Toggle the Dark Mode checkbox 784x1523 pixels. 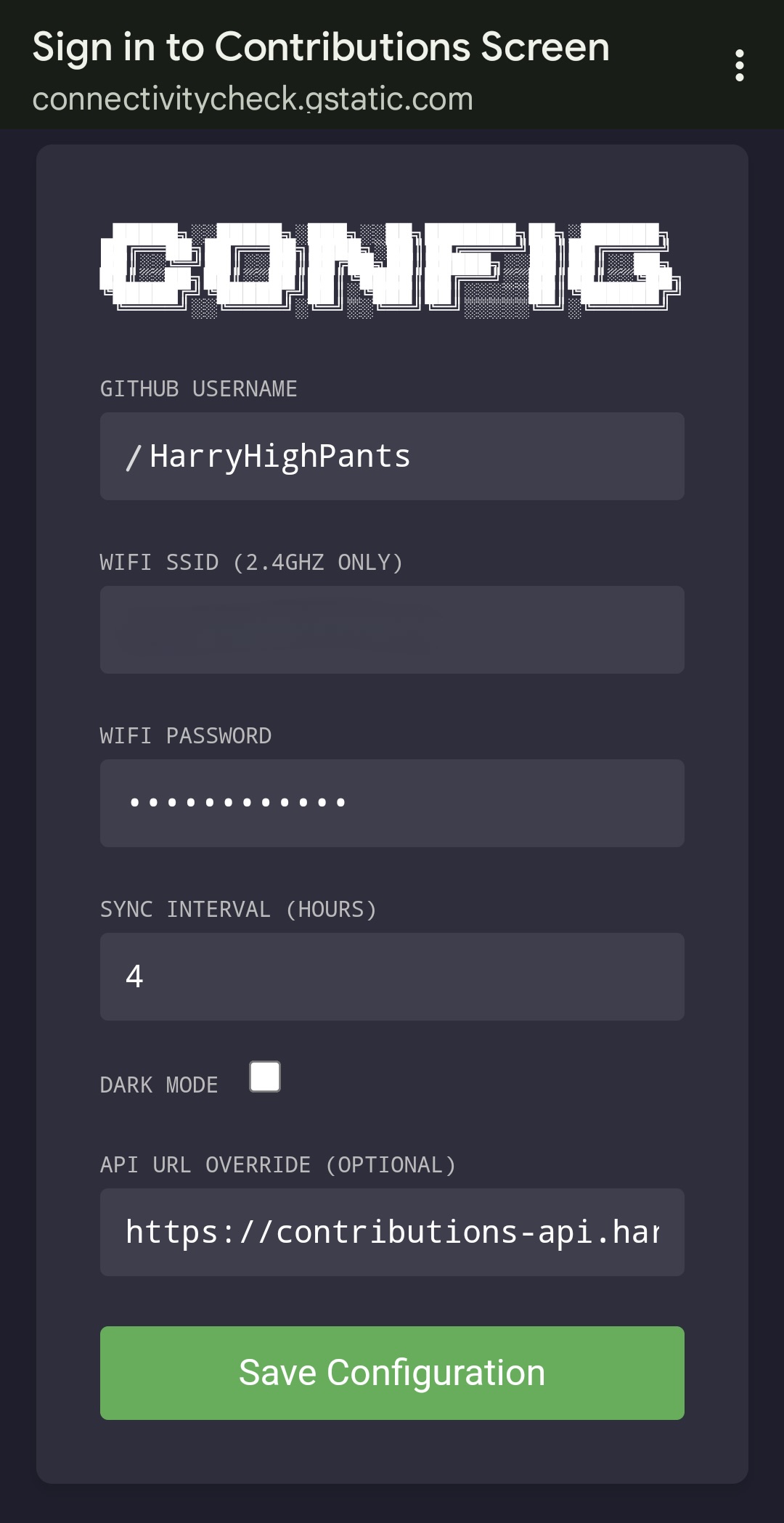(265, 1076)
